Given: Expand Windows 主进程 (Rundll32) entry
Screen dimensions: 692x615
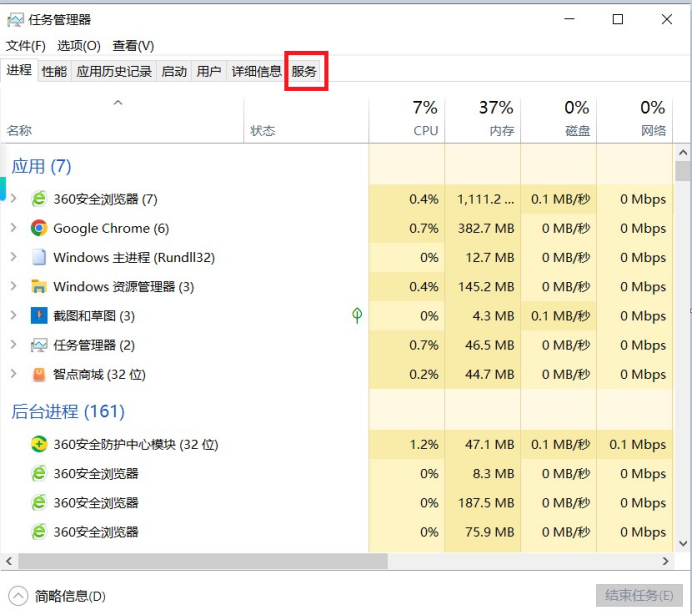Looking at the screenshot, I should 14,257.
